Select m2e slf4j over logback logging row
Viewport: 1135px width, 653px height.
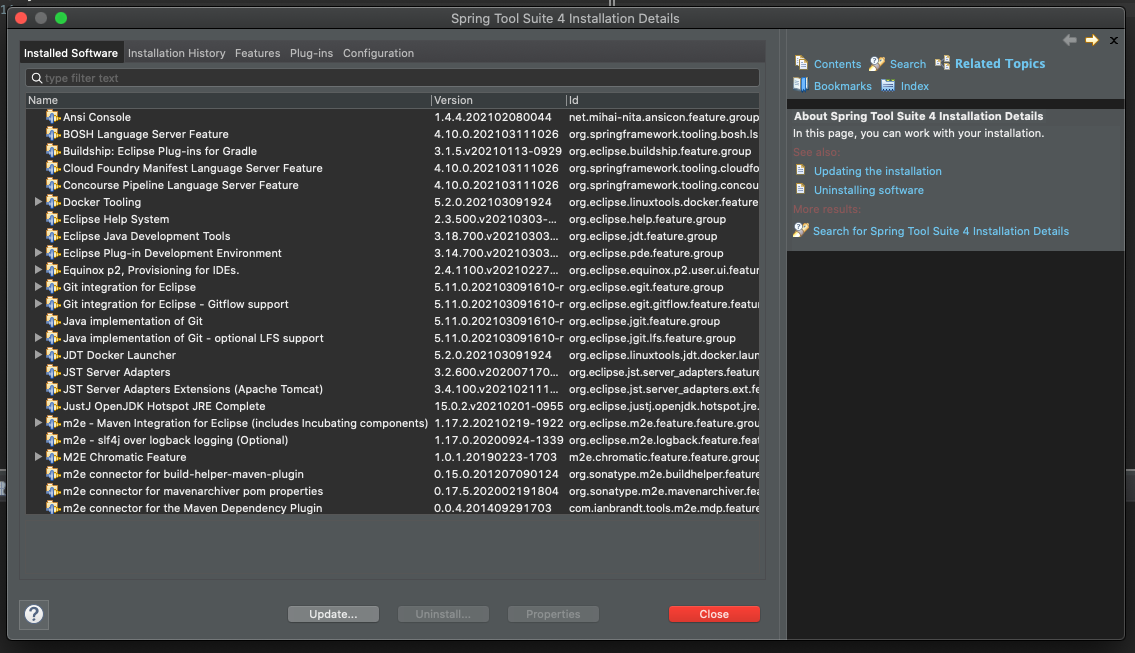pos(392,440)
